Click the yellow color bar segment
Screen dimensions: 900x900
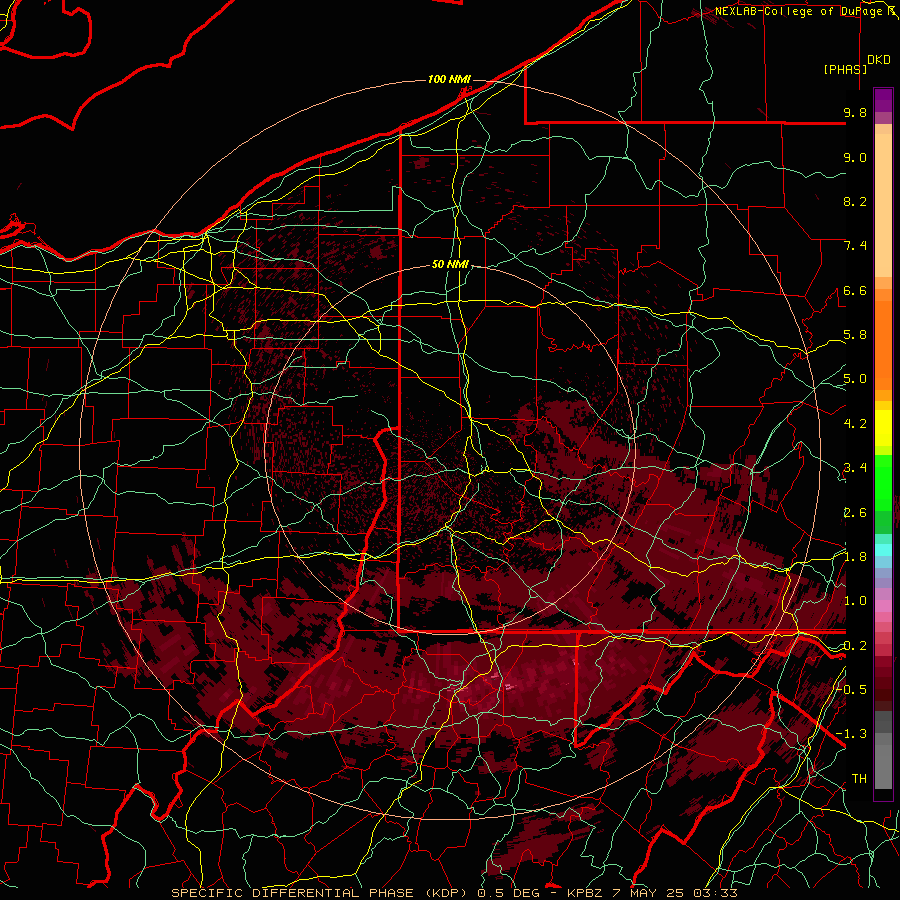883,428
